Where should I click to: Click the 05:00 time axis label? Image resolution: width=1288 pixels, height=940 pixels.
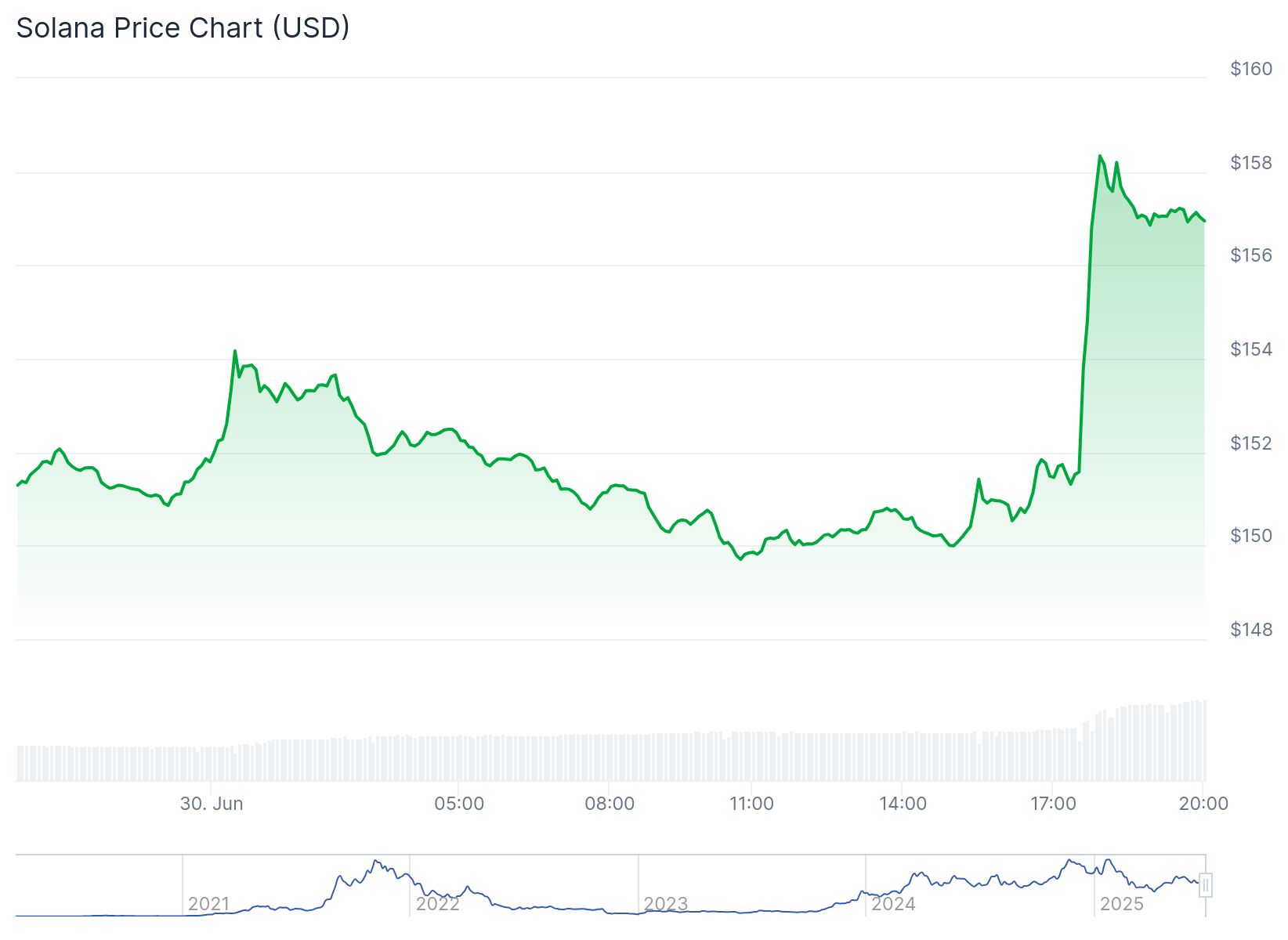pos(459,804)
